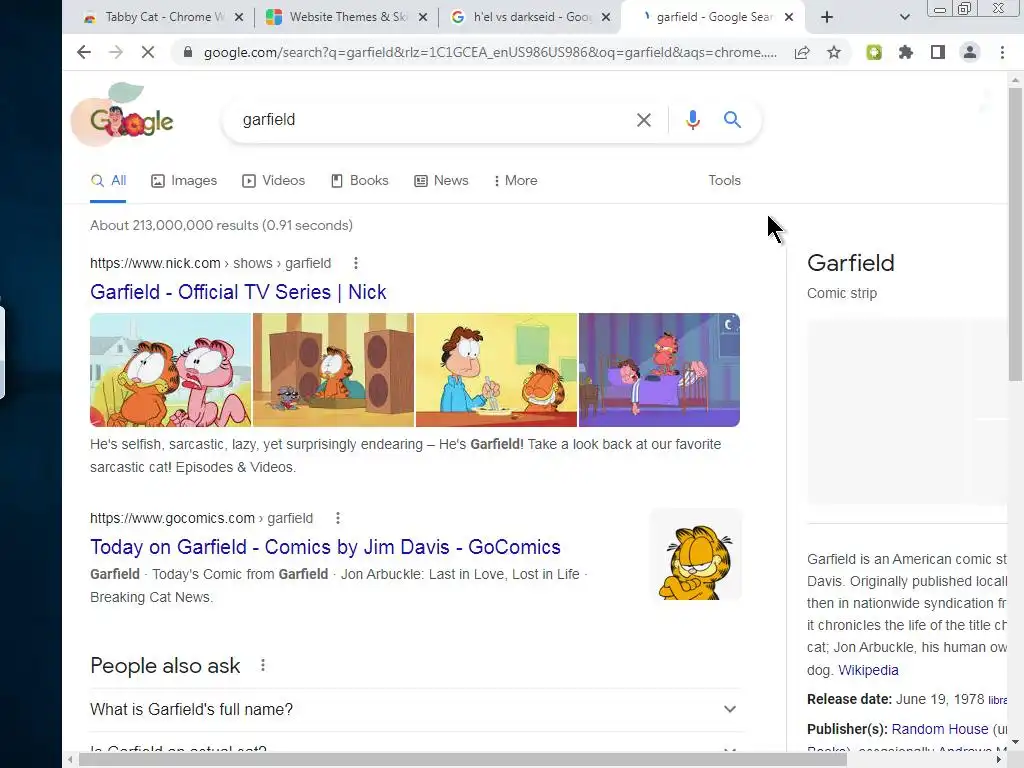Click the forward navigation arrow
The image size is (1024, 768).
coord(116,52)
